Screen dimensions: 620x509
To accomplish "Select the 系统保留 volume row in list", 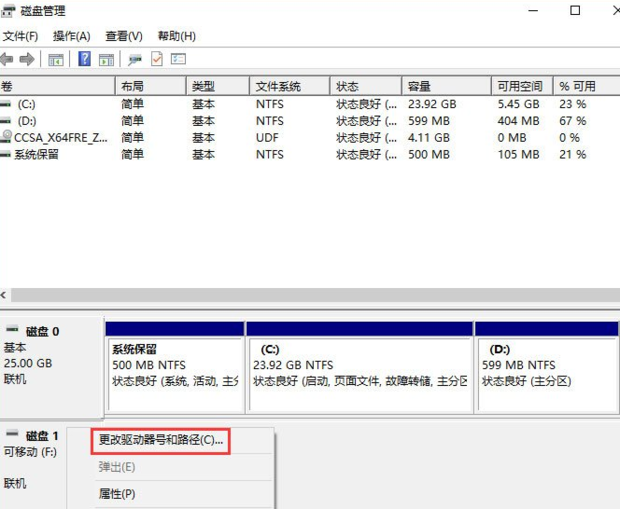I will [x=310, y=154].
